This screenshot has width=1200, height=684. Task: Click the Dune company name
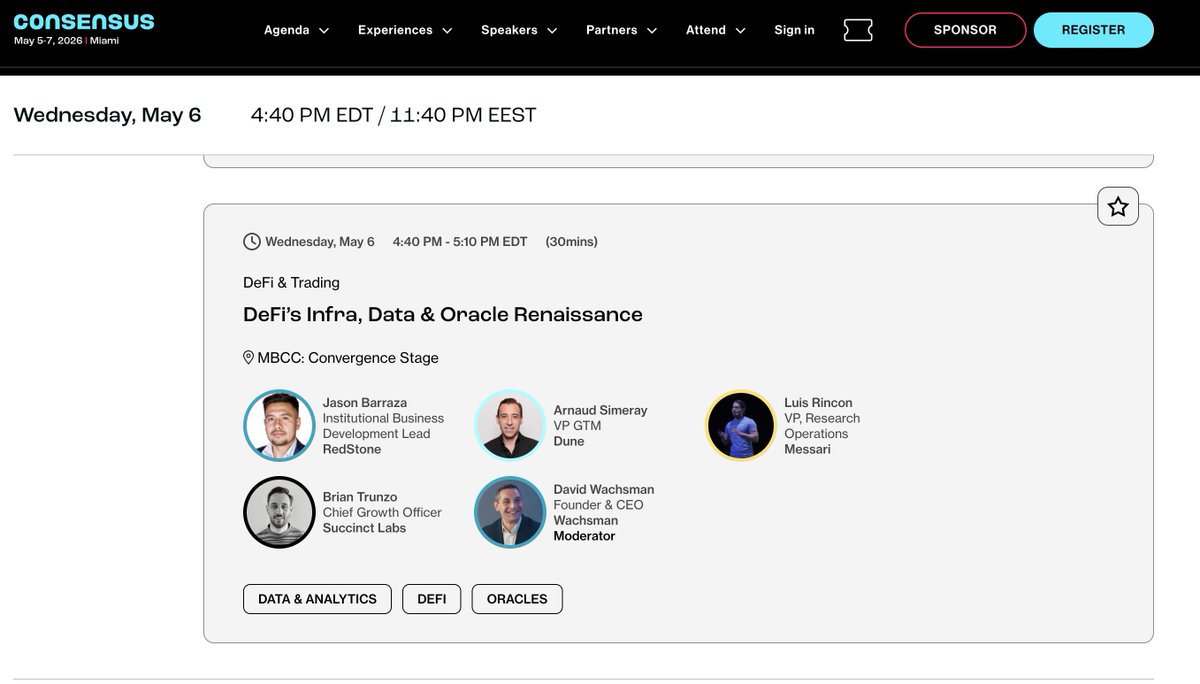click(569, 441)
